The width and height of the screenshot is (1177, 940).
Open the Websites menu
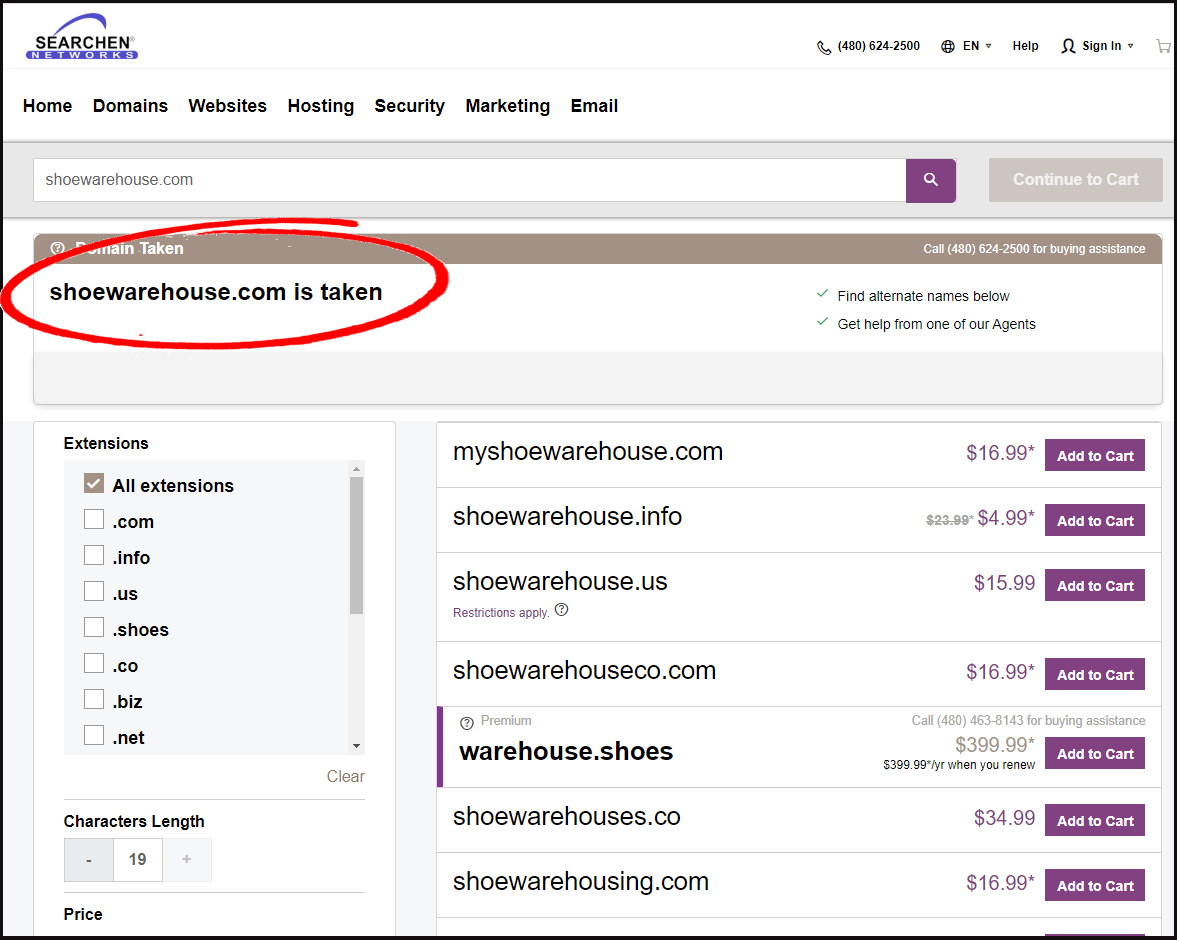(x=227, y=106)
